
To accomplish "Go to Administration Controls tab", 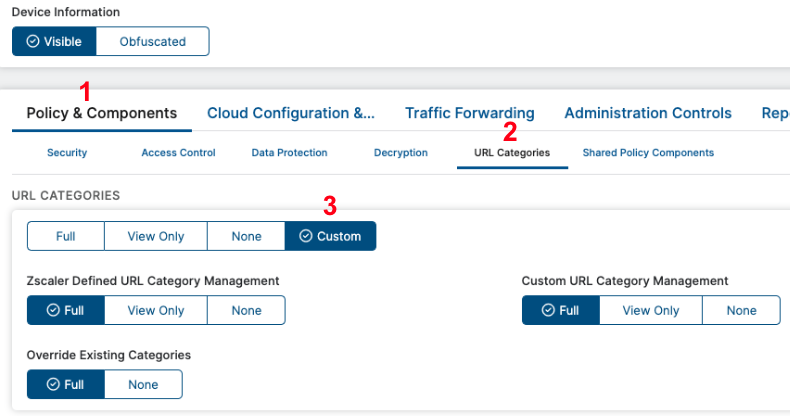I will [647, 114].
